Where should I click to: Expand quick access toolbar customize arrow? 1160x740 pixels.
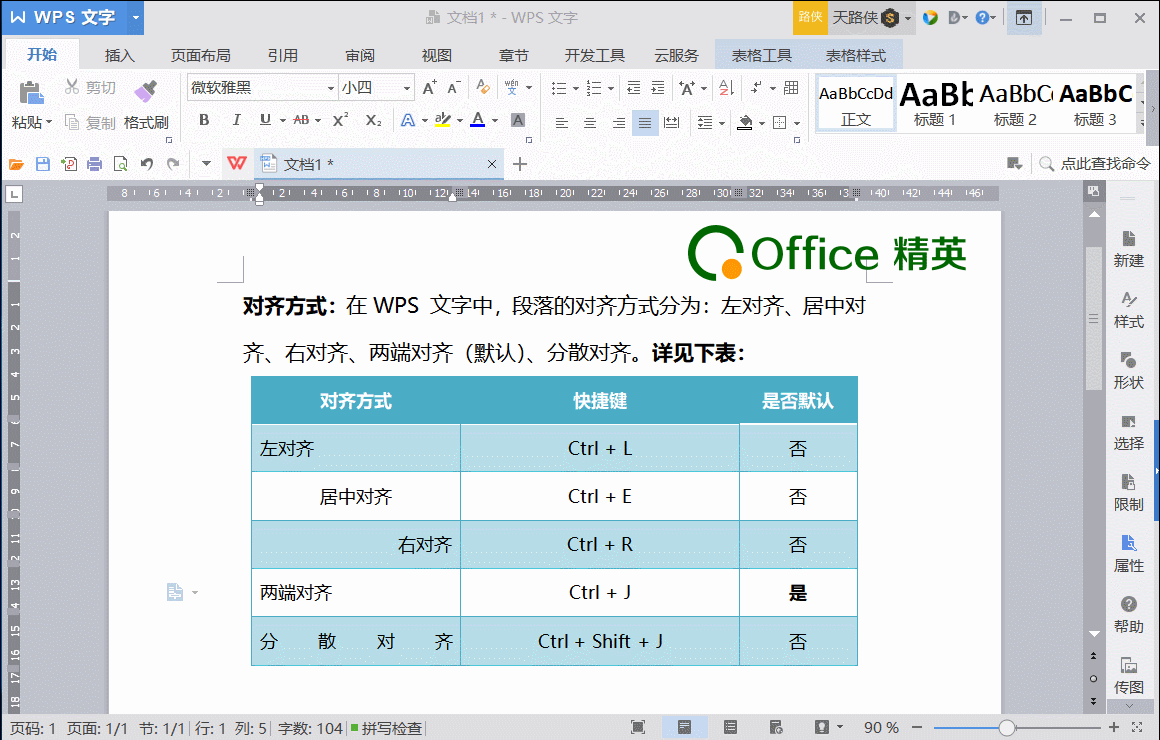[206, 164]
